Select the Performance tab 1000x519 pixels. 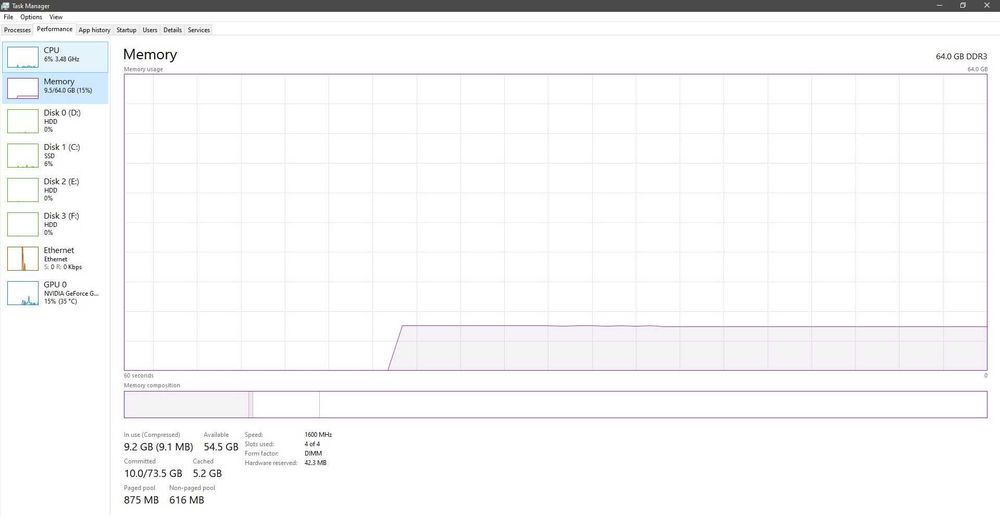point(54,29)
